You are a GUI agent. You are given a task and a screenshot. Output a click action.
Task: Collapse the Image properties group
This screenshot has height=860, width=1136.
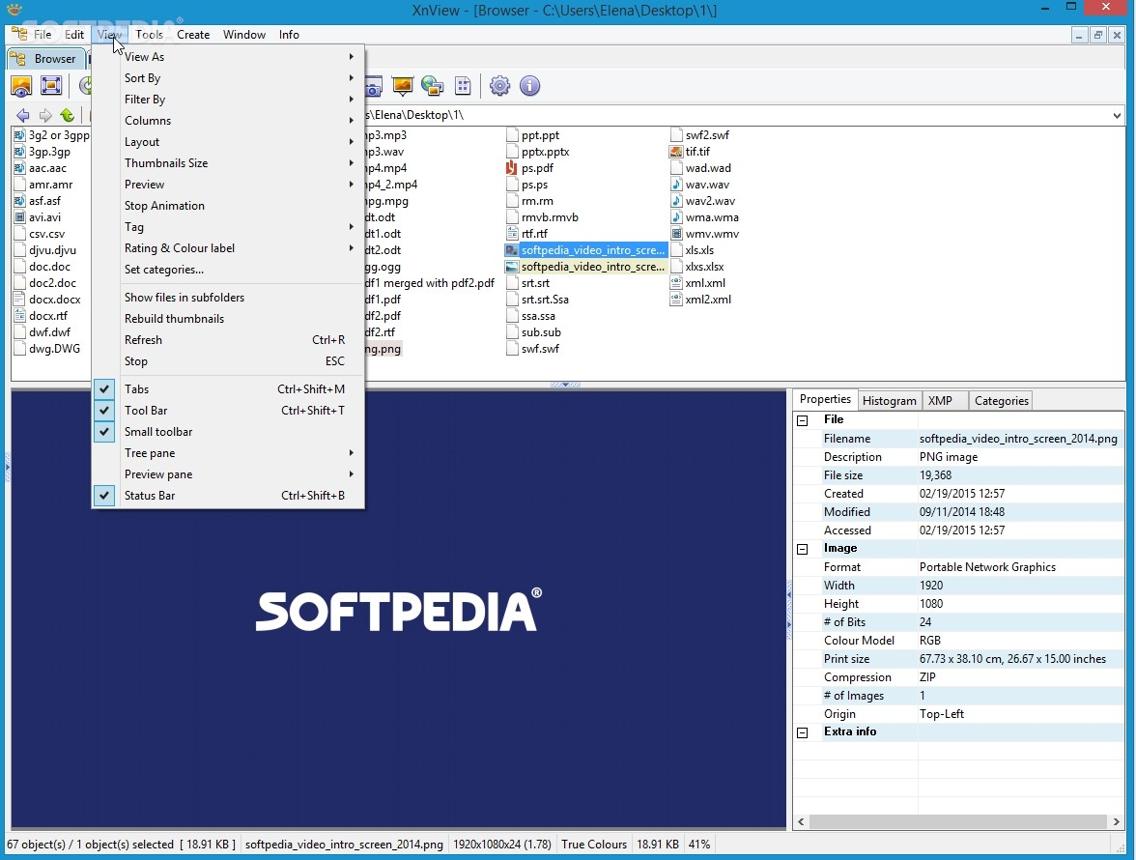[803, 549]
